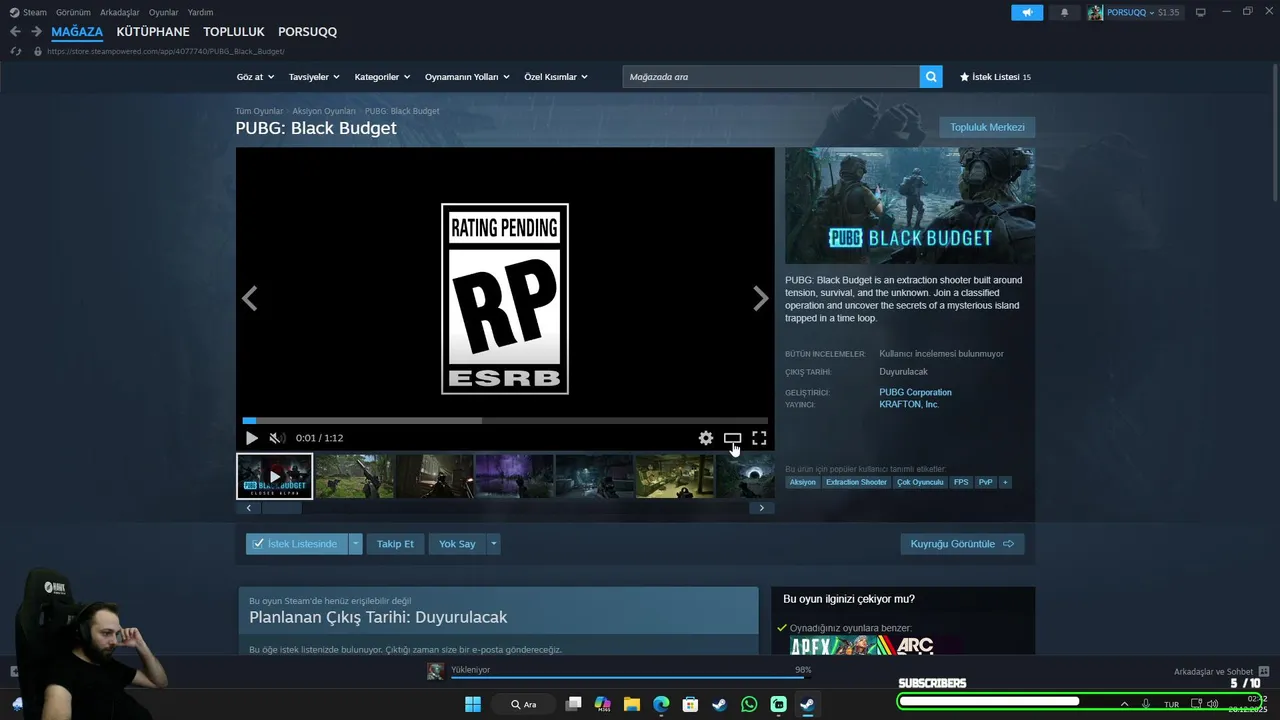Open the KRAFTON, Inc. publisher link

click(909, 404)
